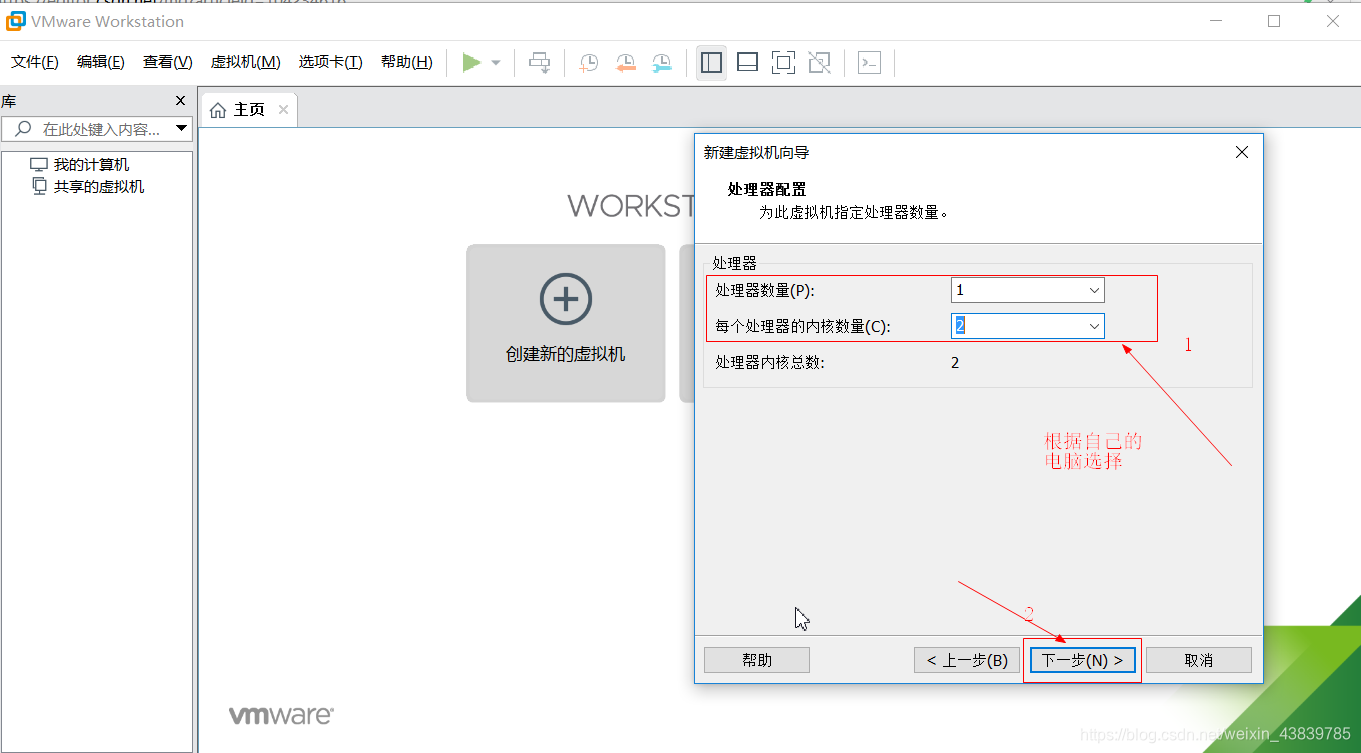Enter full screen mode icon
1361x753 pixels.
click(783, 63)
